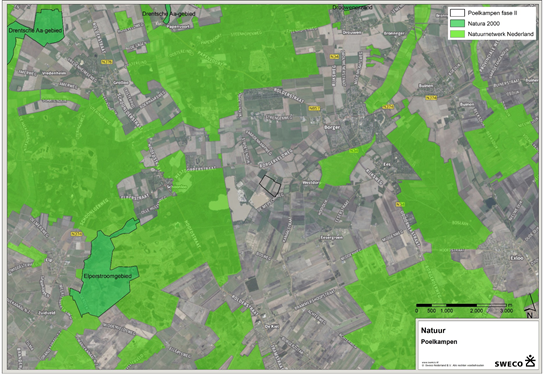Click the 'Natuur' map title
The height and width of the screenshot is (375, 544).
pyautogui.click(x=433, y=330)
